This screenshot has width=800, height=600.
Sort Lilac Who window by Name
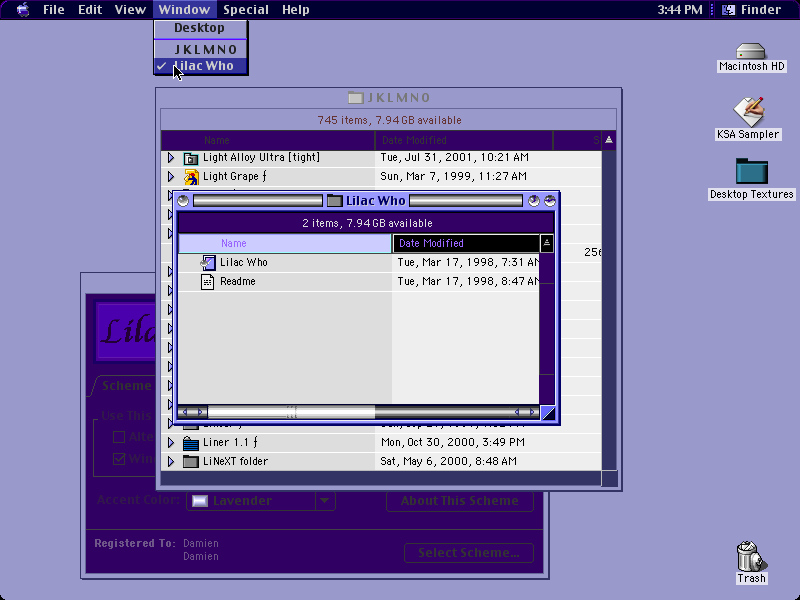tap(285, 243)
